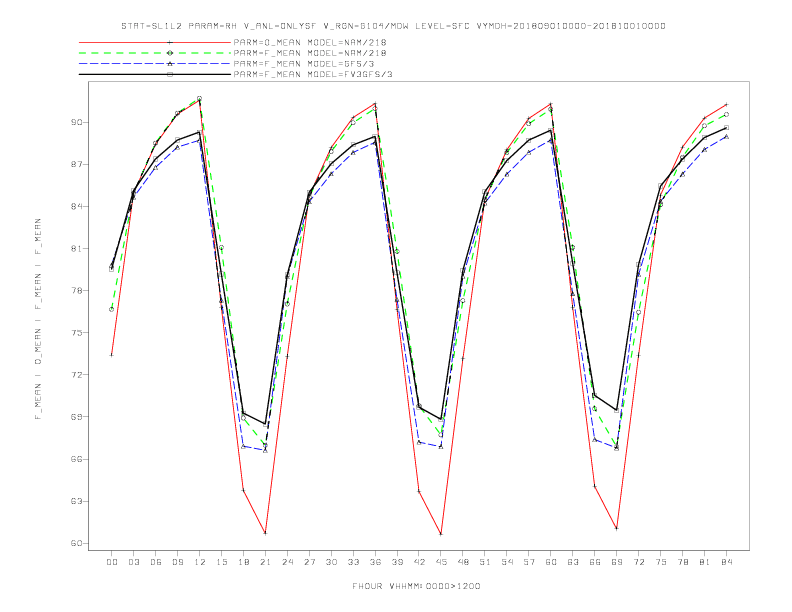Click the black solid legend line sample
Viewport: 792px width, 612px height.
(155, 74)
